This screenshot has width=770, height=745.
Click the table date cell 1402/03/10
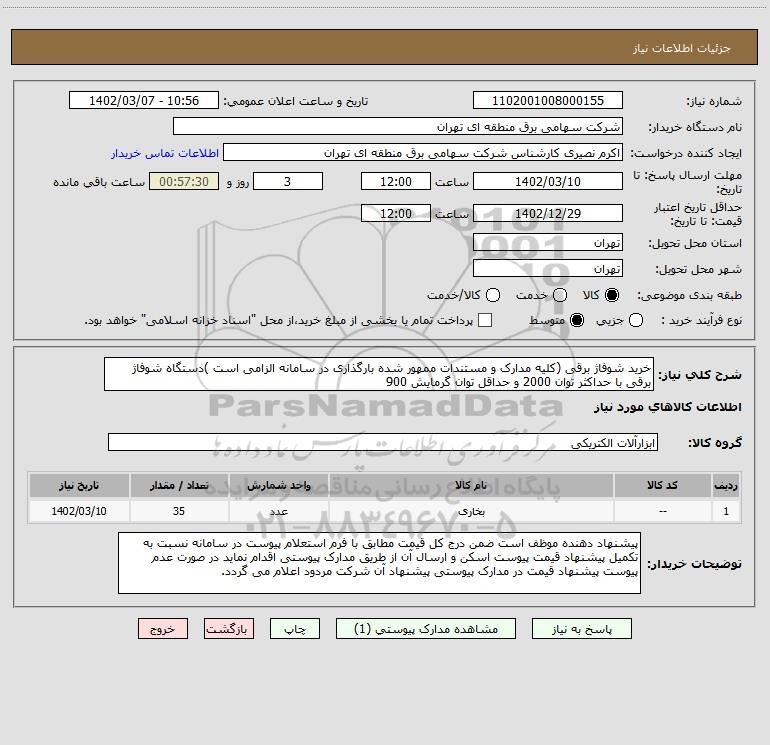pos(79,511)
